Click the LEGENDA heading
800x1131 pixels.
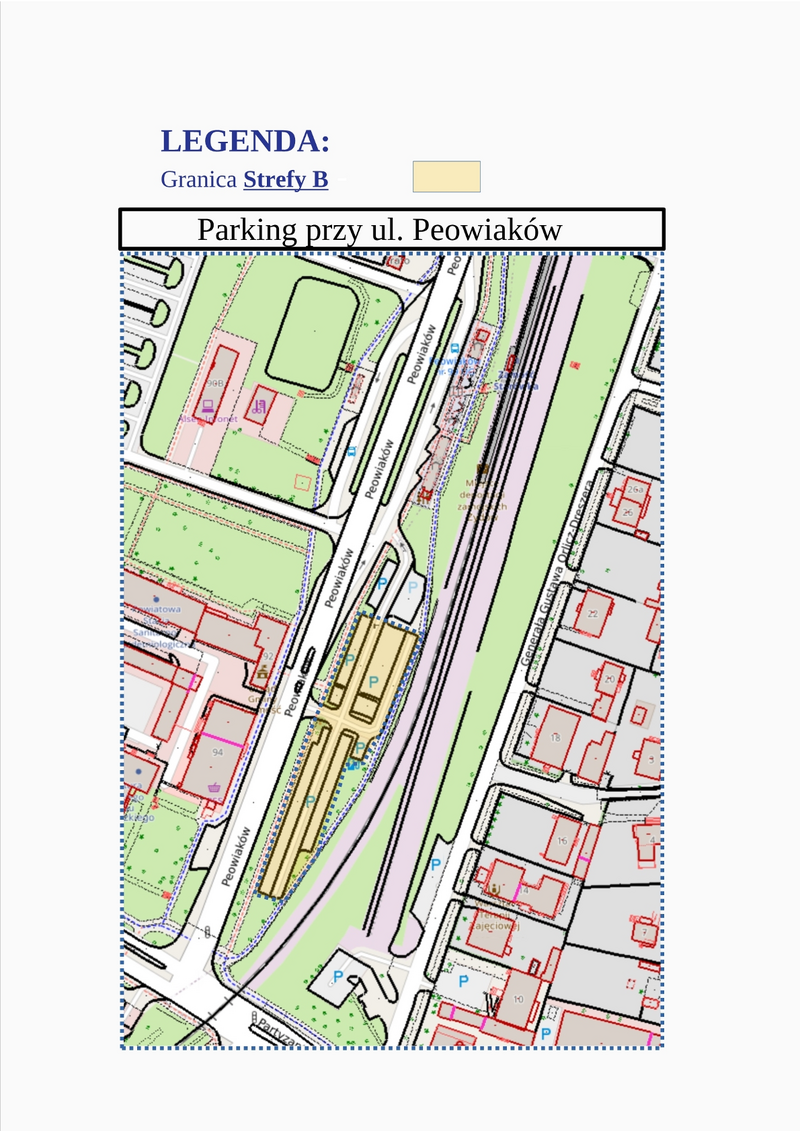[245, 141]
